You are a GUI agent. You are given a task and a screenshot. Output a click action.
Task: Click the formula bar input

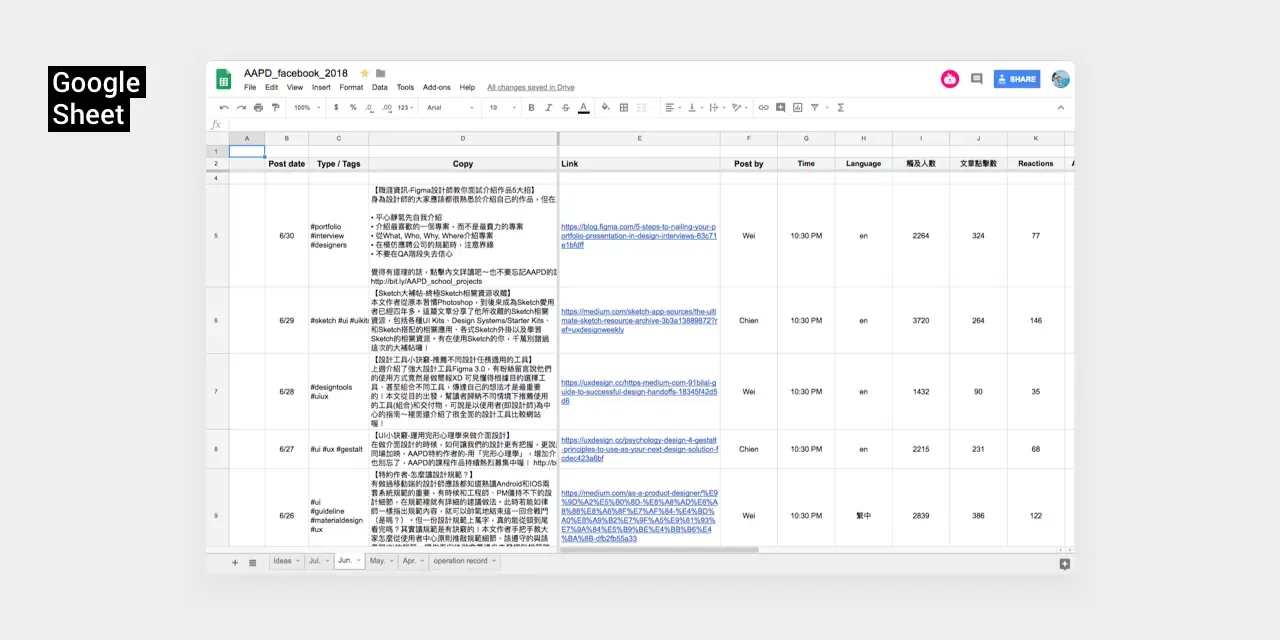[650, 125]
